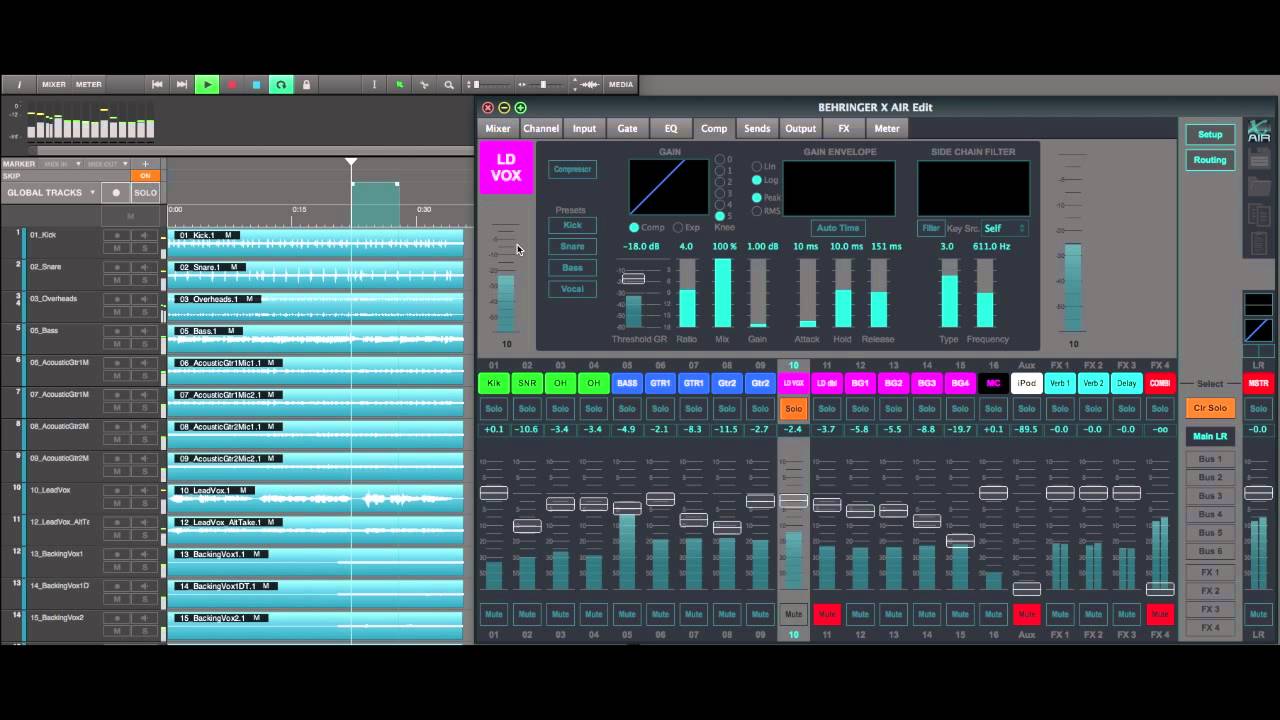
Task: Click the Setup button
Action: click(x=1210, y=134)
